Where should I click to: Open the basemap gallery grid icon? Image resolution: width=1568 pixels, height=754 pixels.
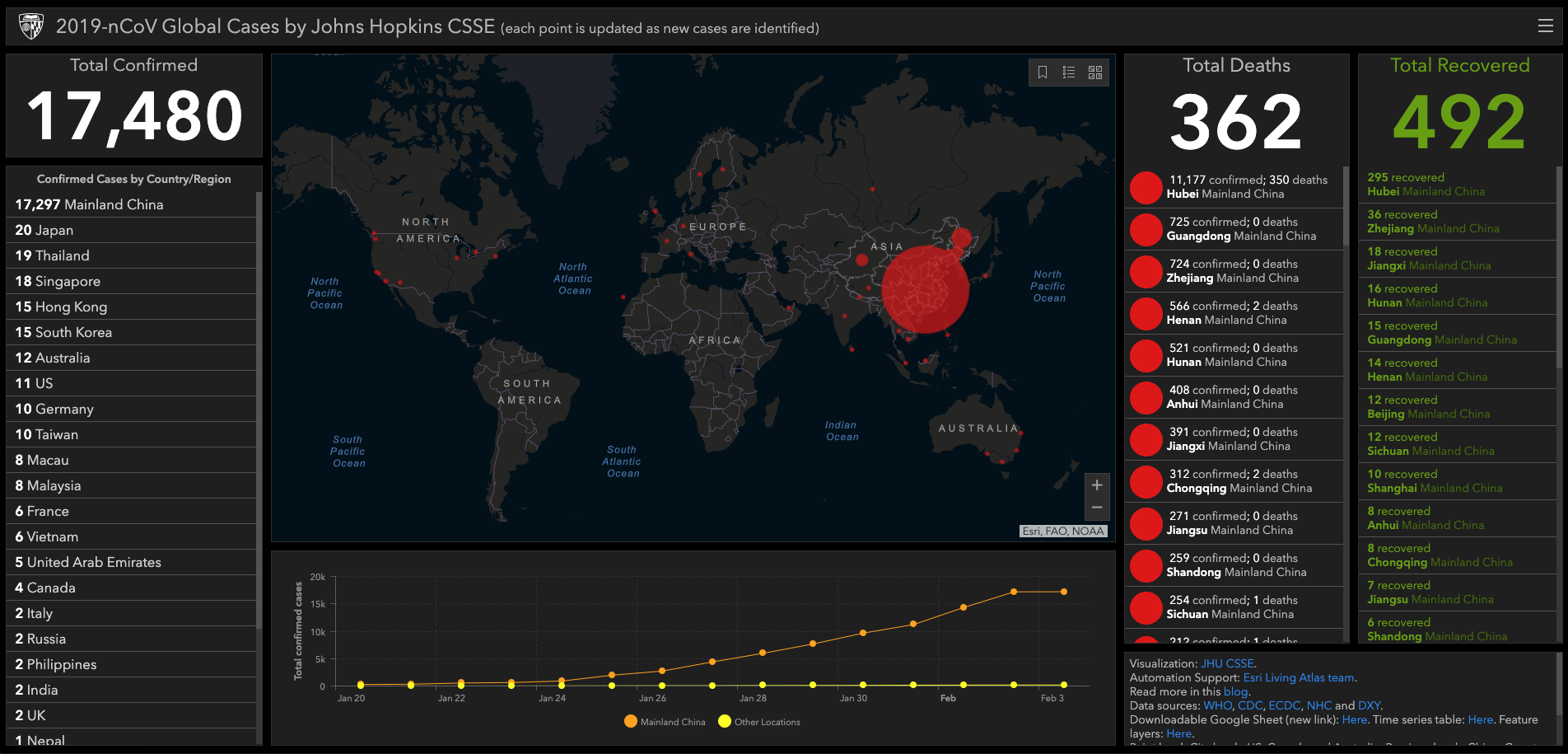tap(1095, 73)
